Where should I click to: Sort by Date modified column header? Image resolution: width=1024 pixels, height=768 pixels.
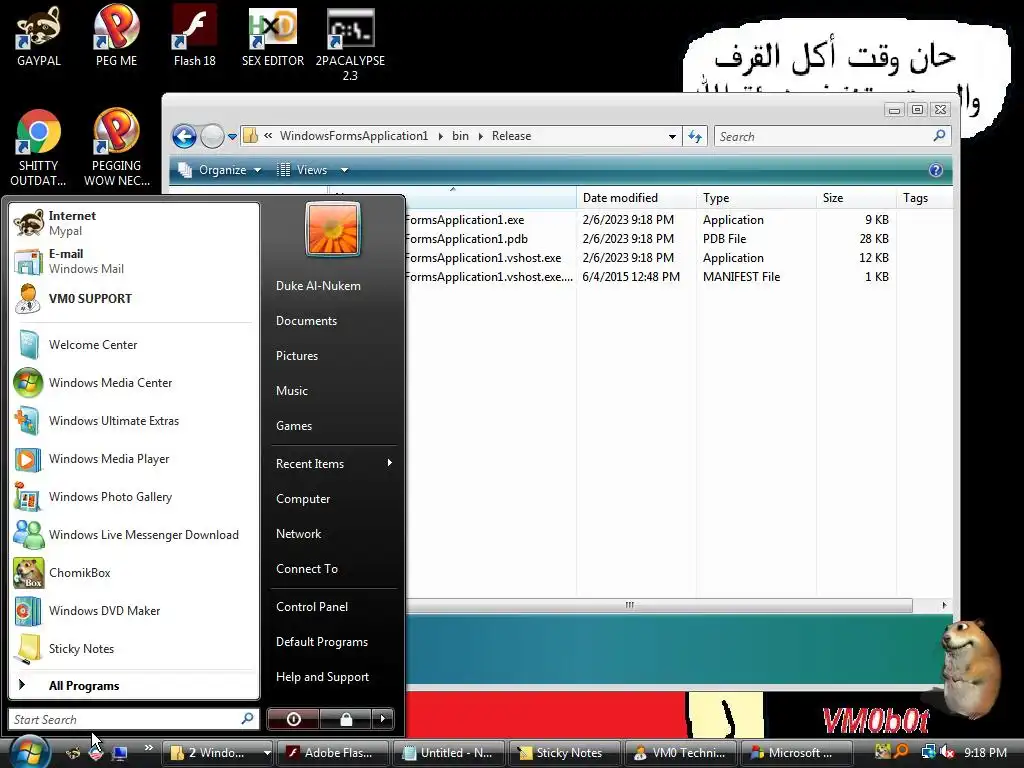click(636, 198)
